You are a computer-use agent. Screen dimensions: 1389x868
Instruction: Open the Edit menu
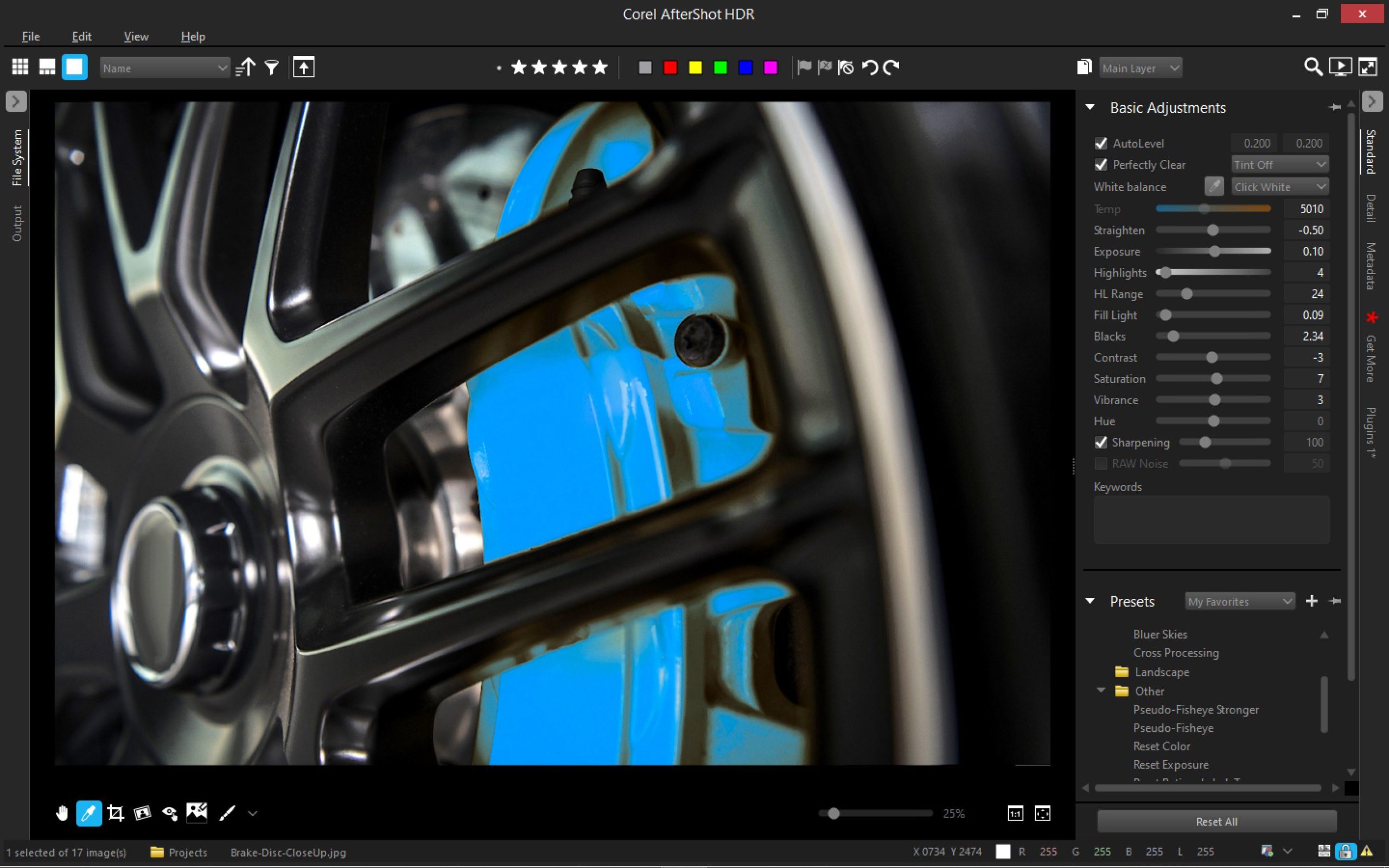pos(81,36)
